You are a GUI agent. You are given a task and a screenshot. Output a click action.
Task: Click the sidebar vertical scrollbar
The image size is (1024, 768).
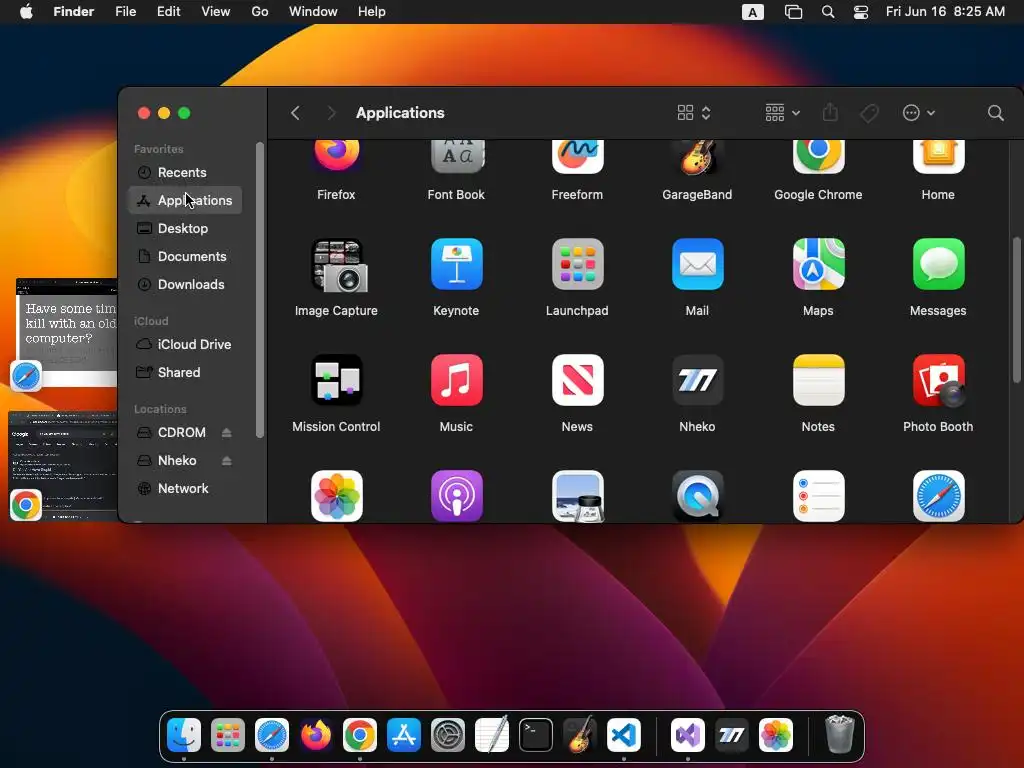pos(259,290)
